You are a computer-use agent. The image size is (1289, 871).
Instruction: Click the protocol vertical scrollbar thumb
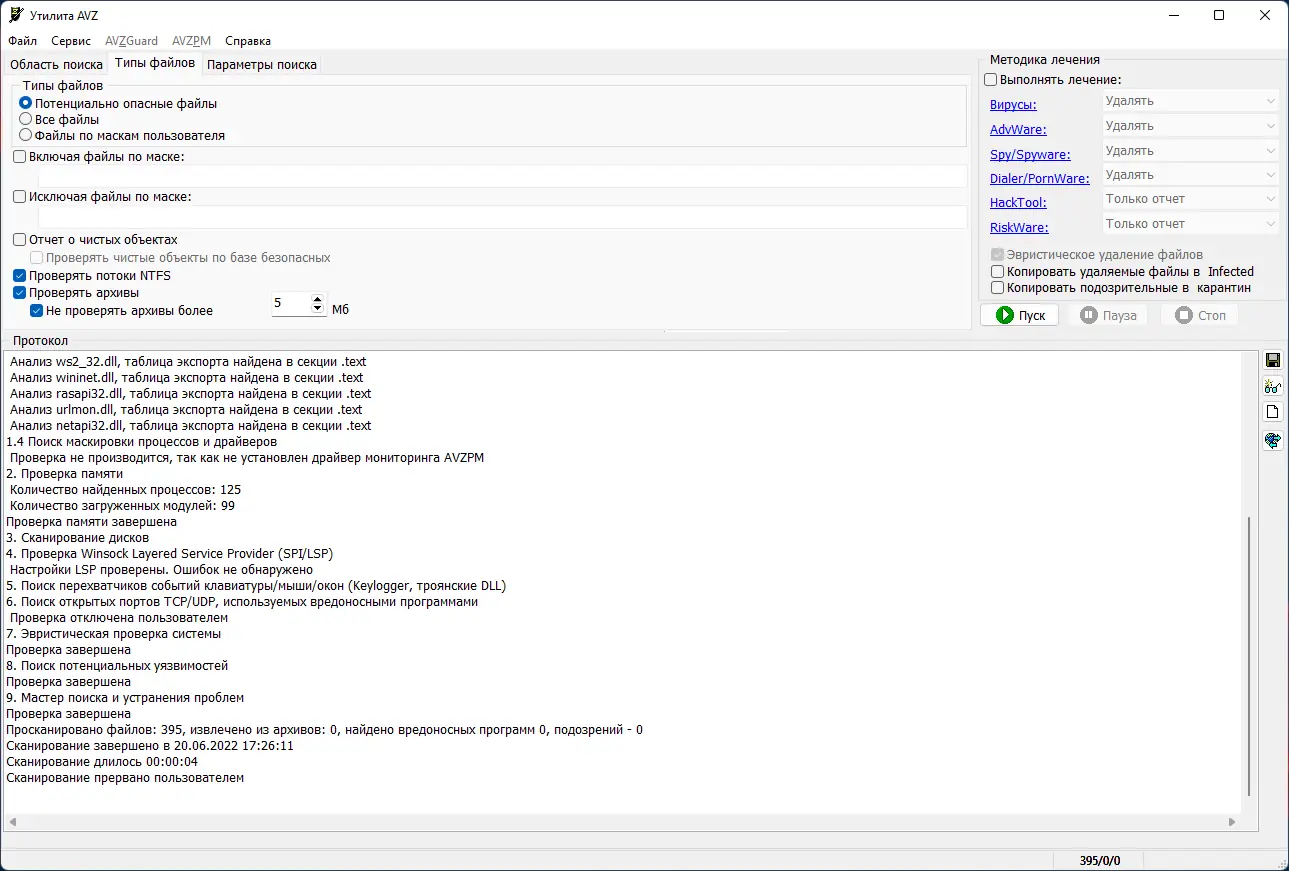pos(1248,655)
